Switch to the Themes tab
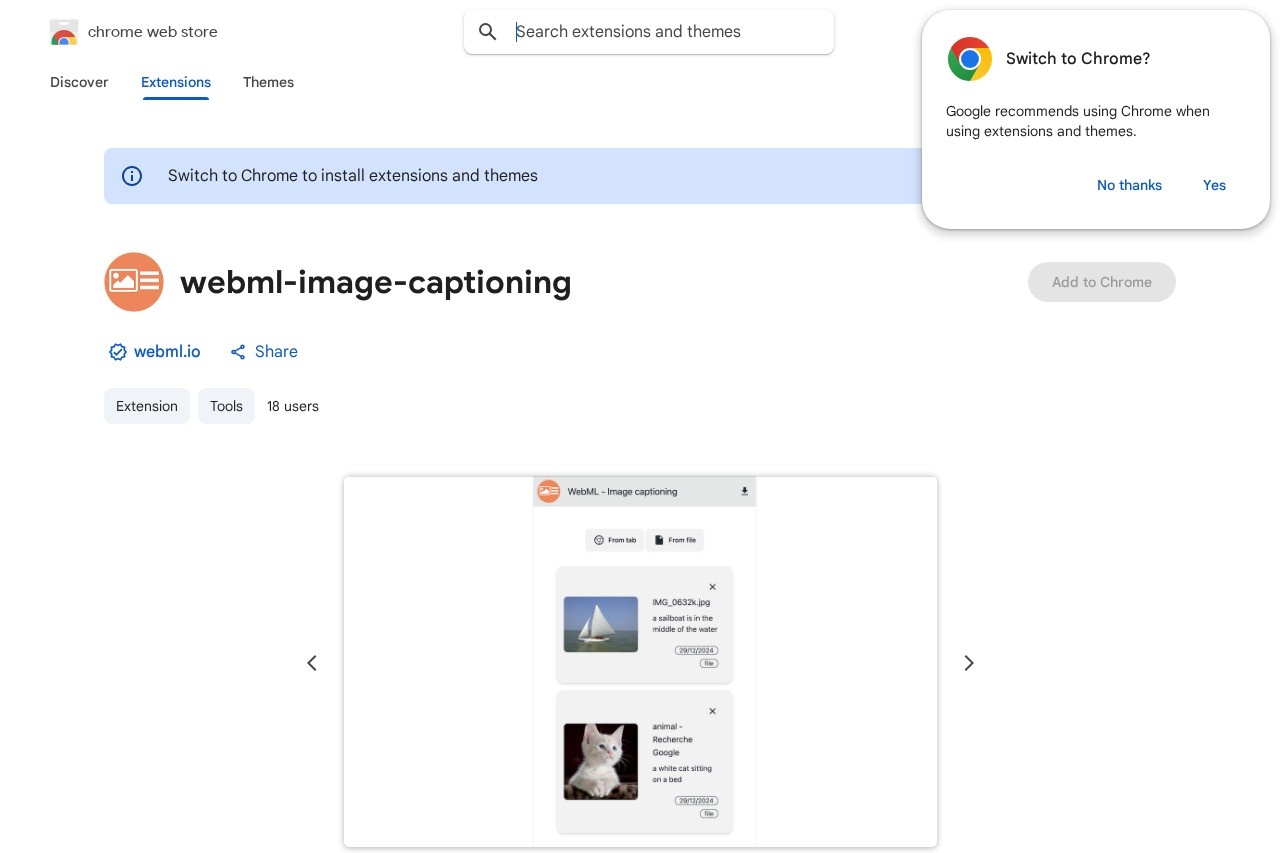1280x853 pixels. (268, 83)
